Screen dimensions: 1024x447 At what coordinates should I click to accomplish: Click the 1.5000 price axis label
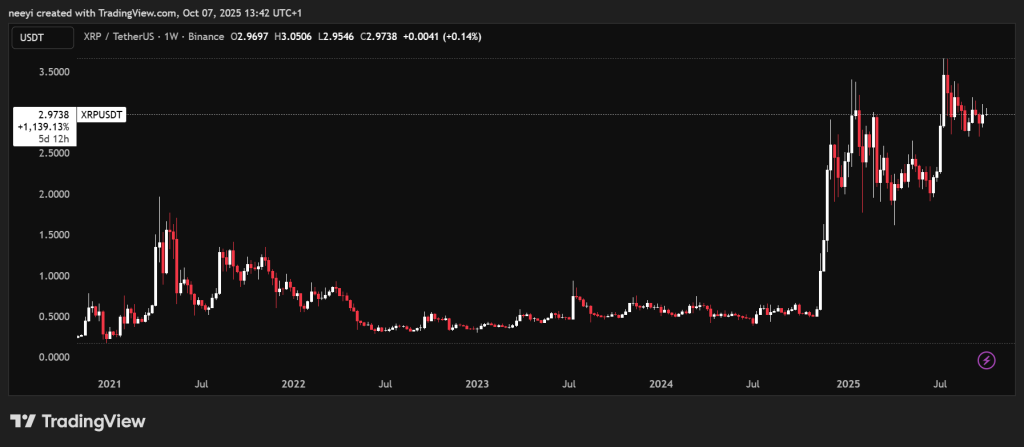pyautogui.click(x=52, y=235)
